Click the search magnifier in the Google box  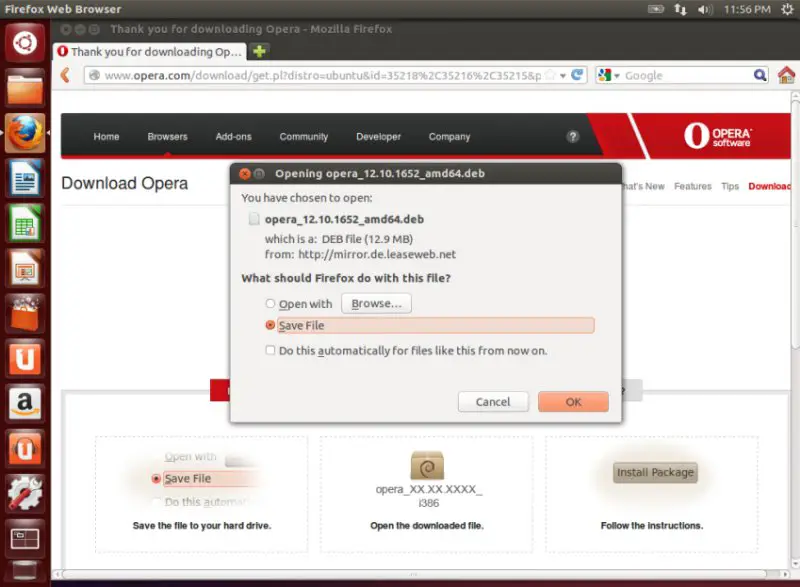pyautogui.click(x=760, y=75)
